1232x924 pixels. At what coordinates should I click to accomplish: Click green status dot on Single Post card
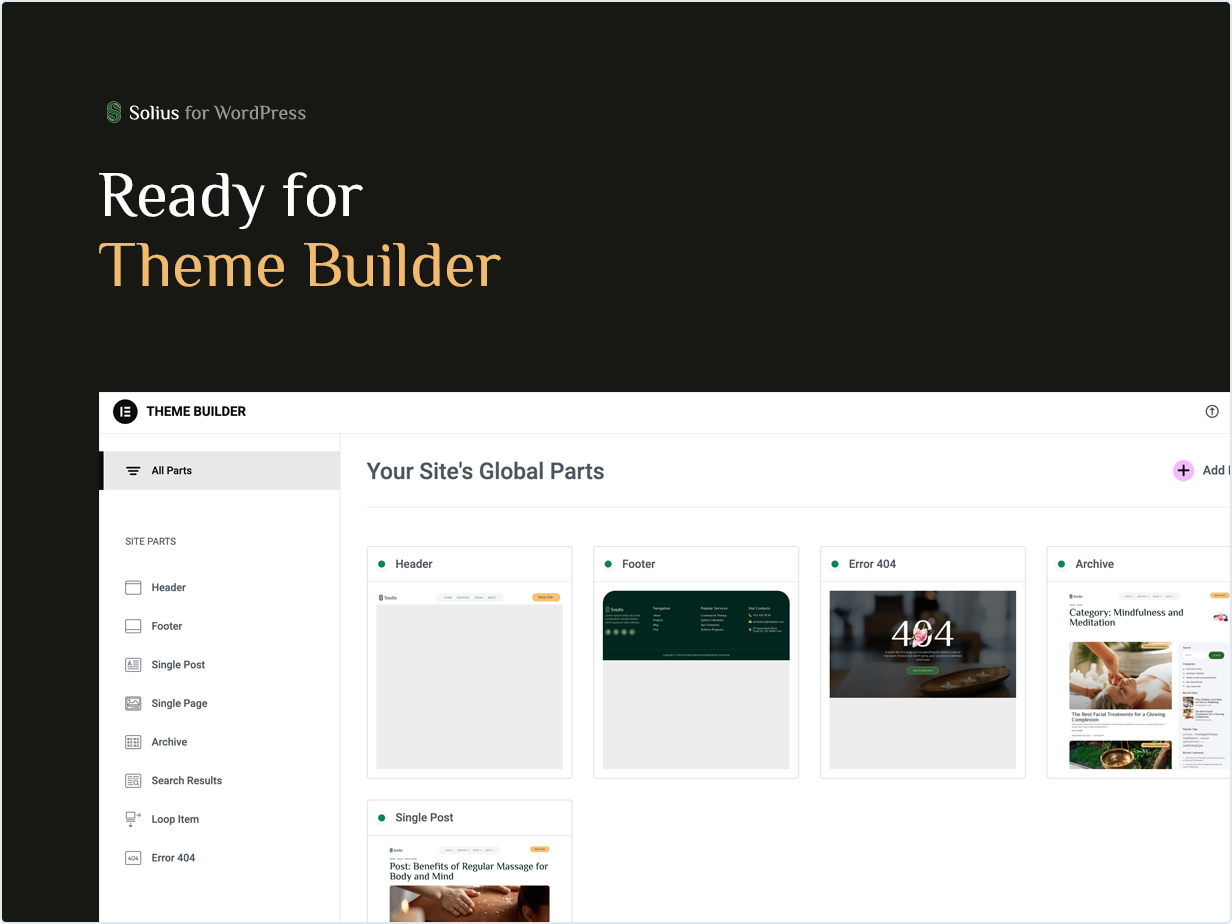382,818
